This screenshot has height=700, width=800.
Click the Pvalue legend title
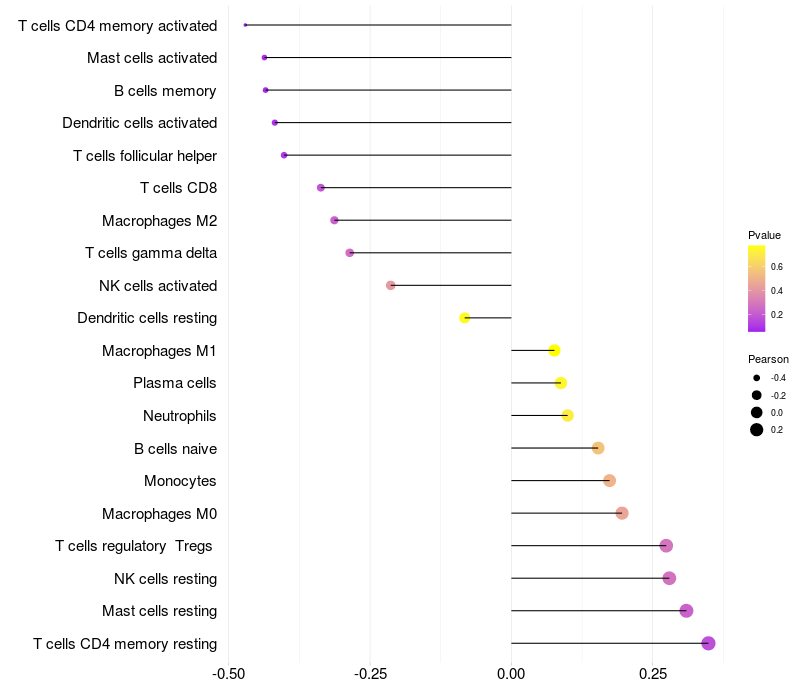764,235
